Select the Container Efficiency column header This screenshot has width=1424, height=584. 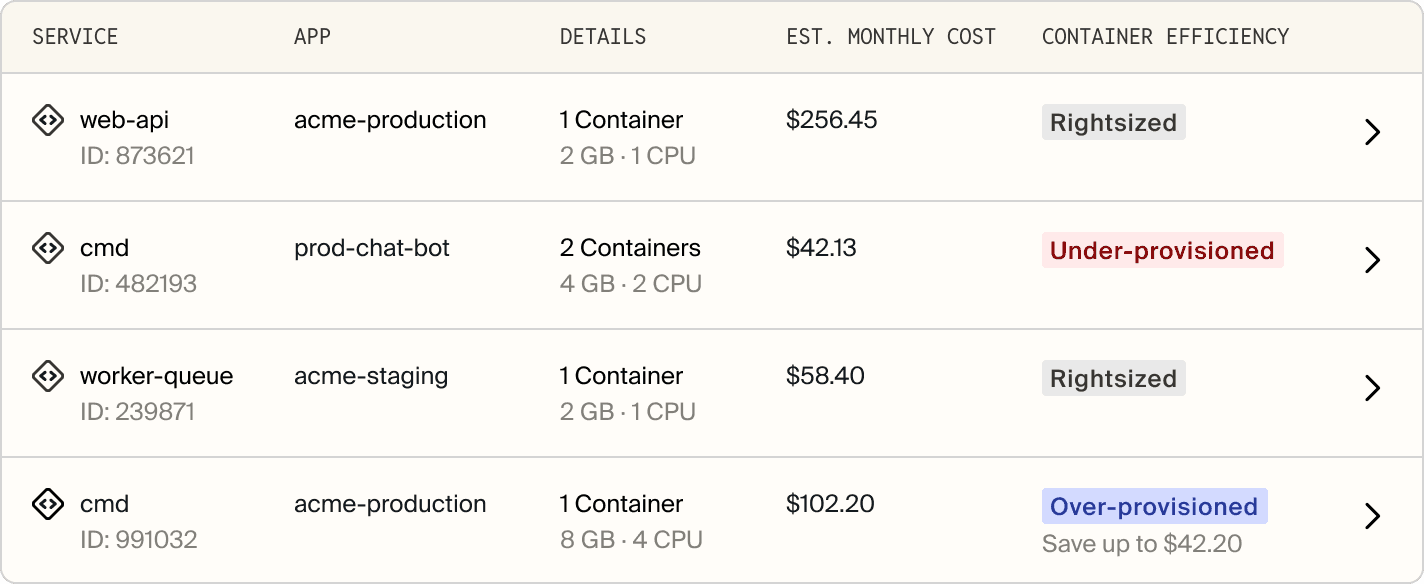[1165, 37]
